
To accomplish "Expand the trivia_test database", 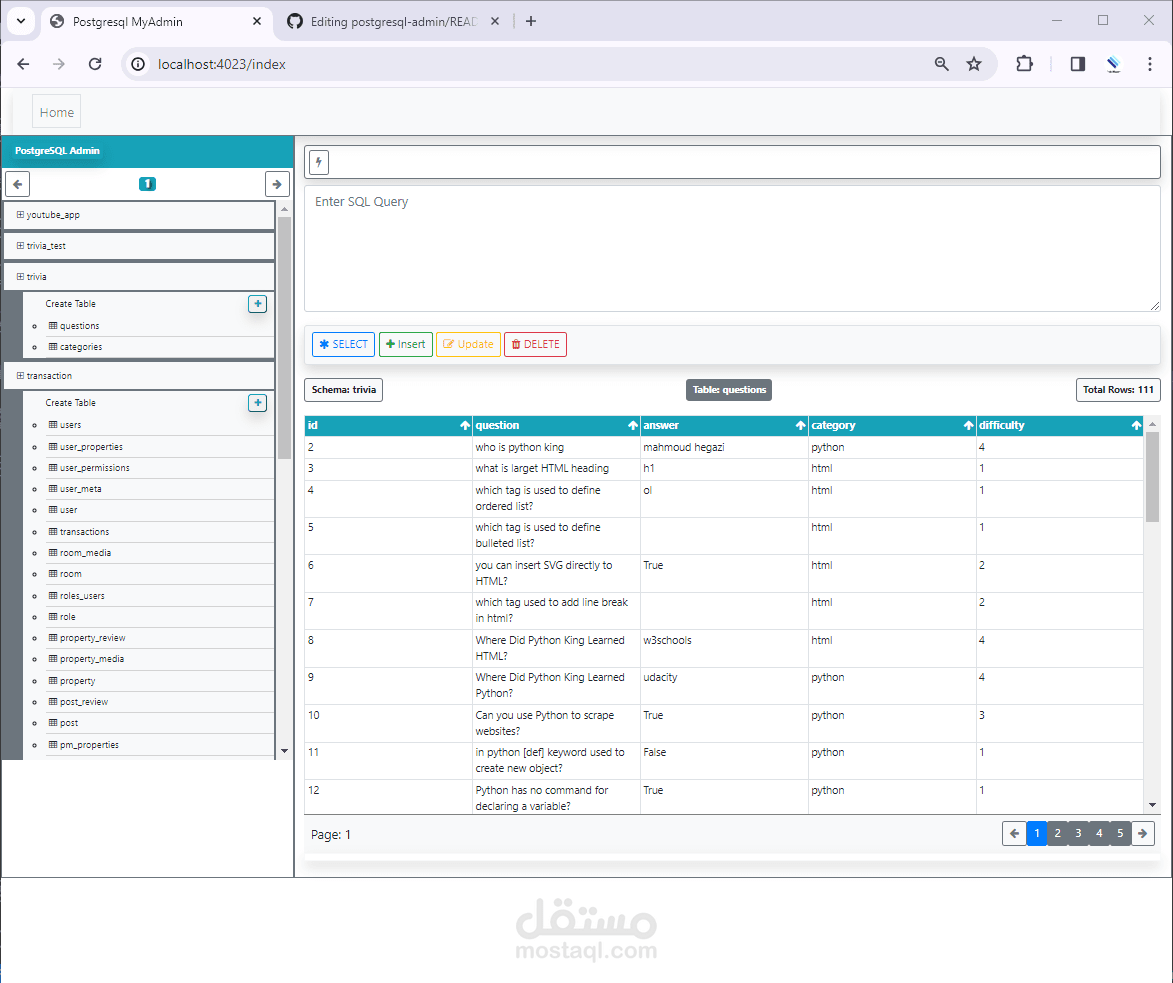I will click(x=20, y=245).
